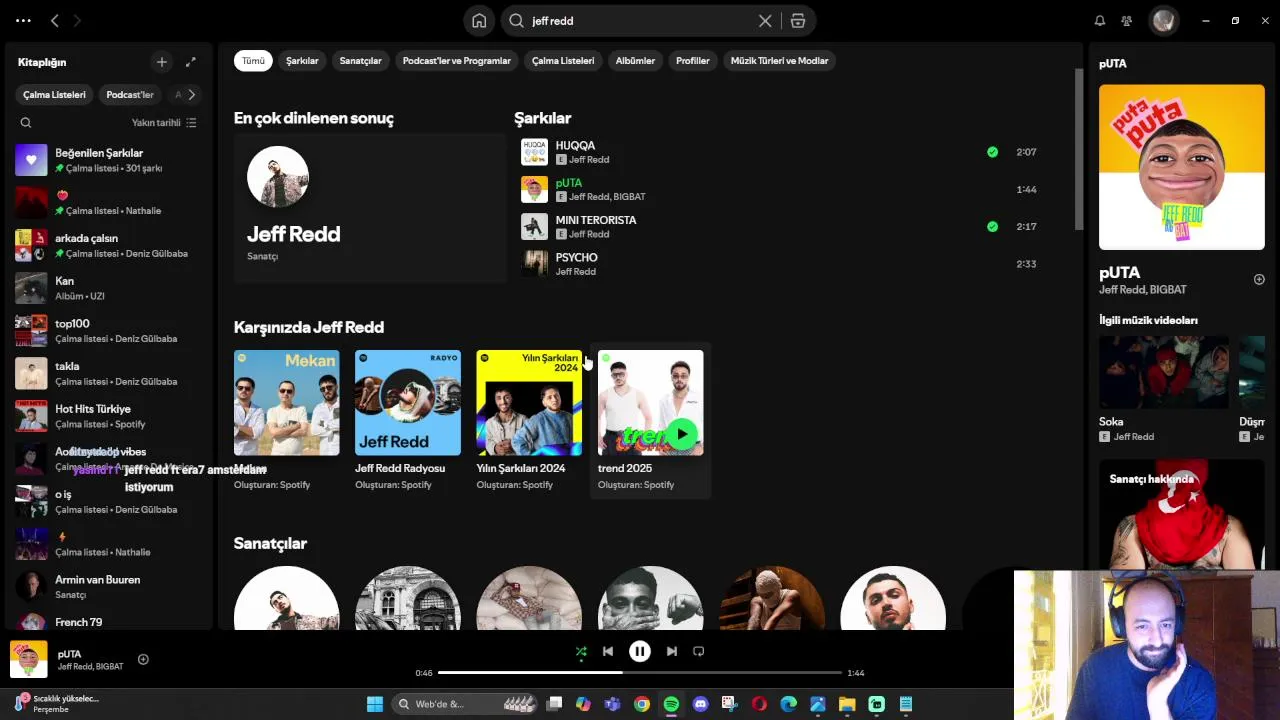Open the user profile avatar menu

1163,20
